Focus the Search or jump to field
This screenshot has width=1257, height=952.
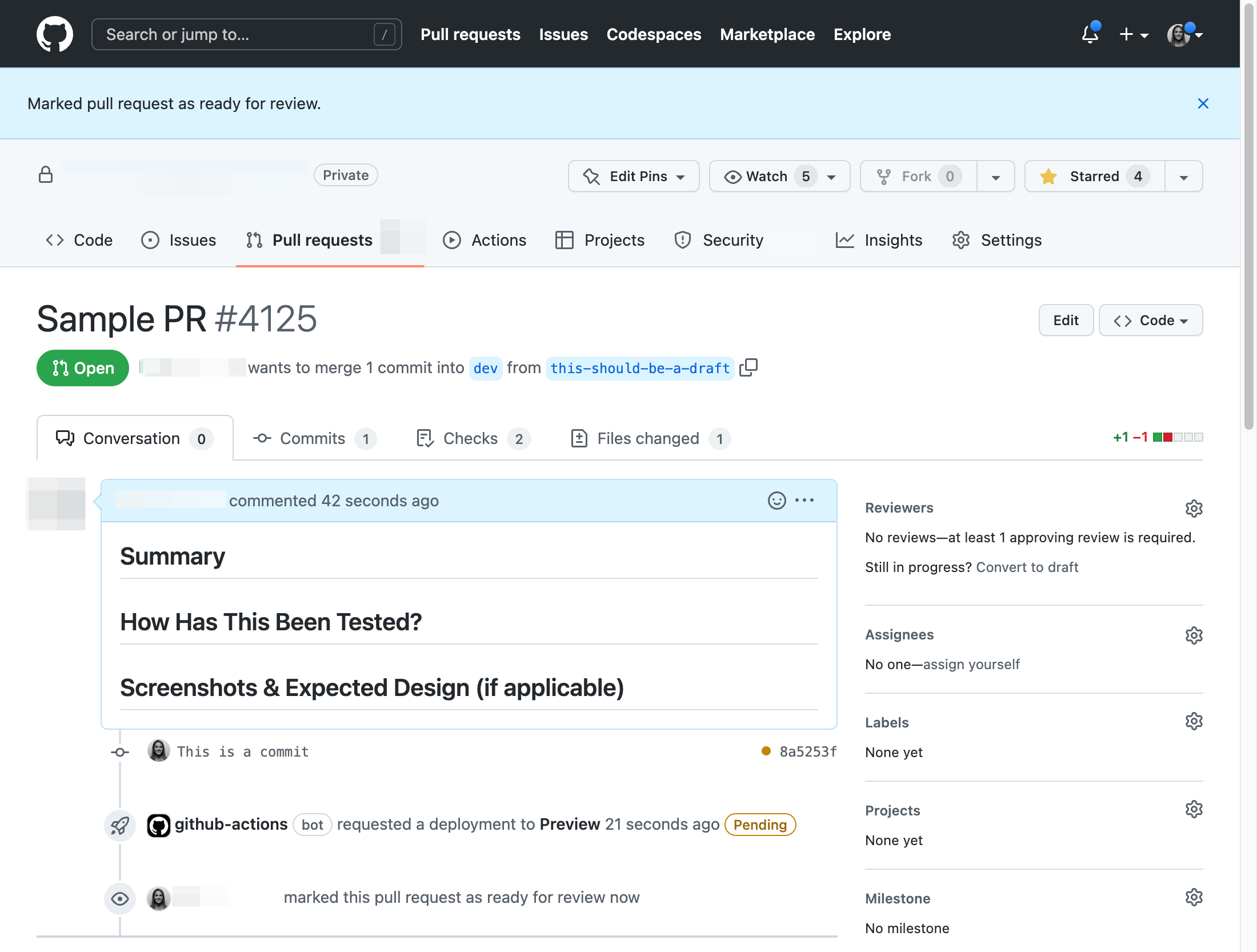[246, 34]
